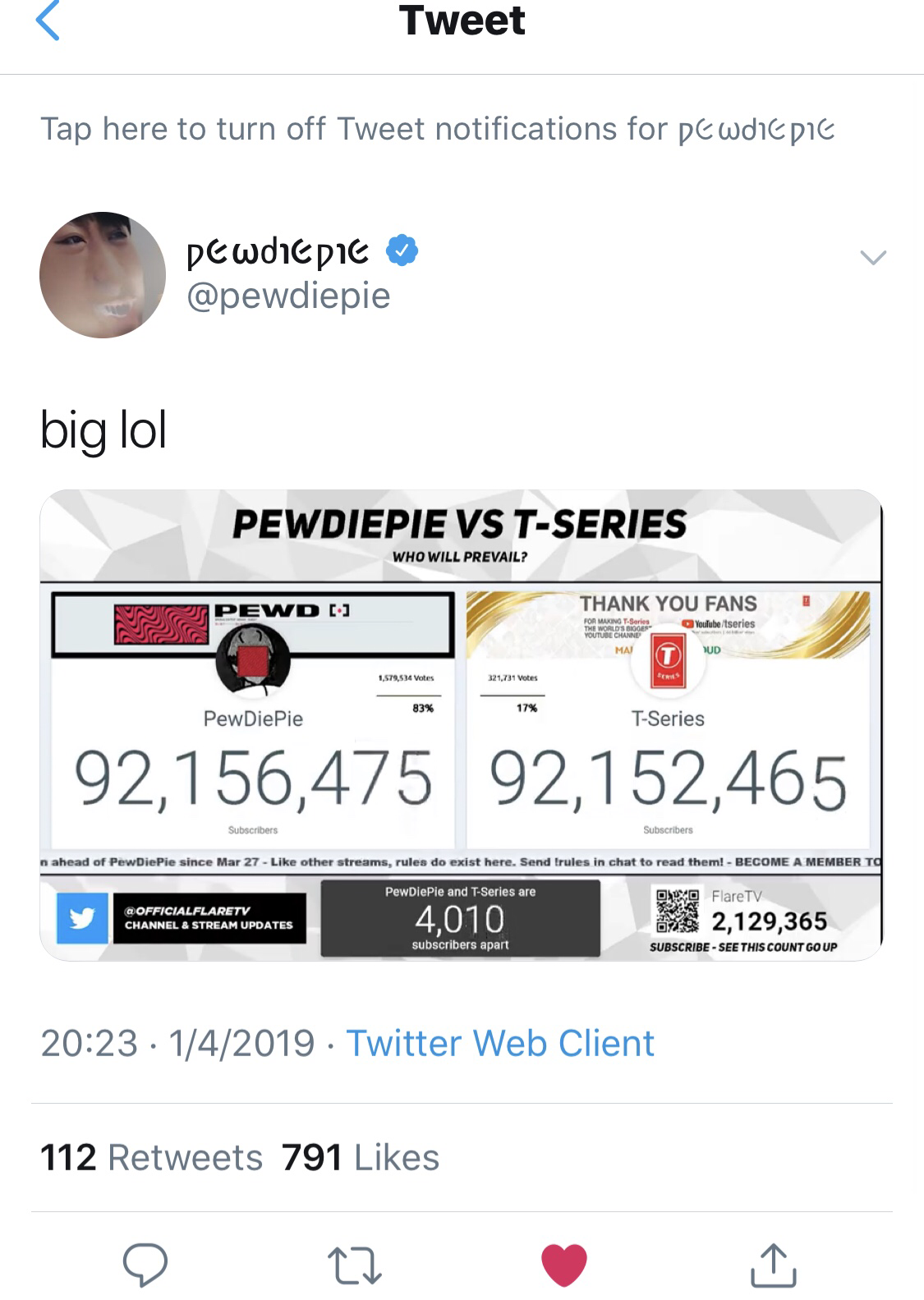This screenshot has height=1300, width=924.
Task: View the 112 Retweets list
Action: pos(151,1157)
